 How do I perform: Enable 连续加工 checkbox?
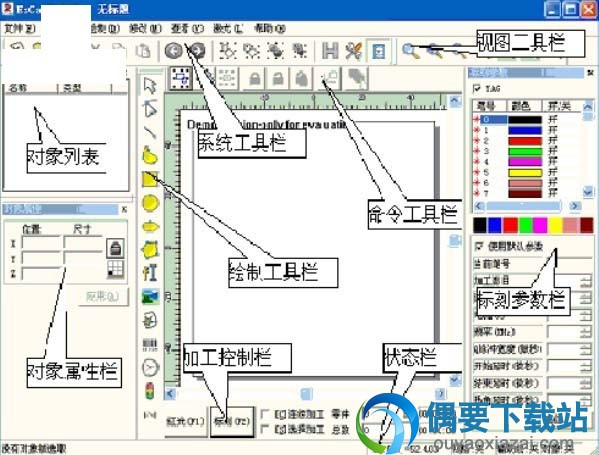click(x=264, y=414)
